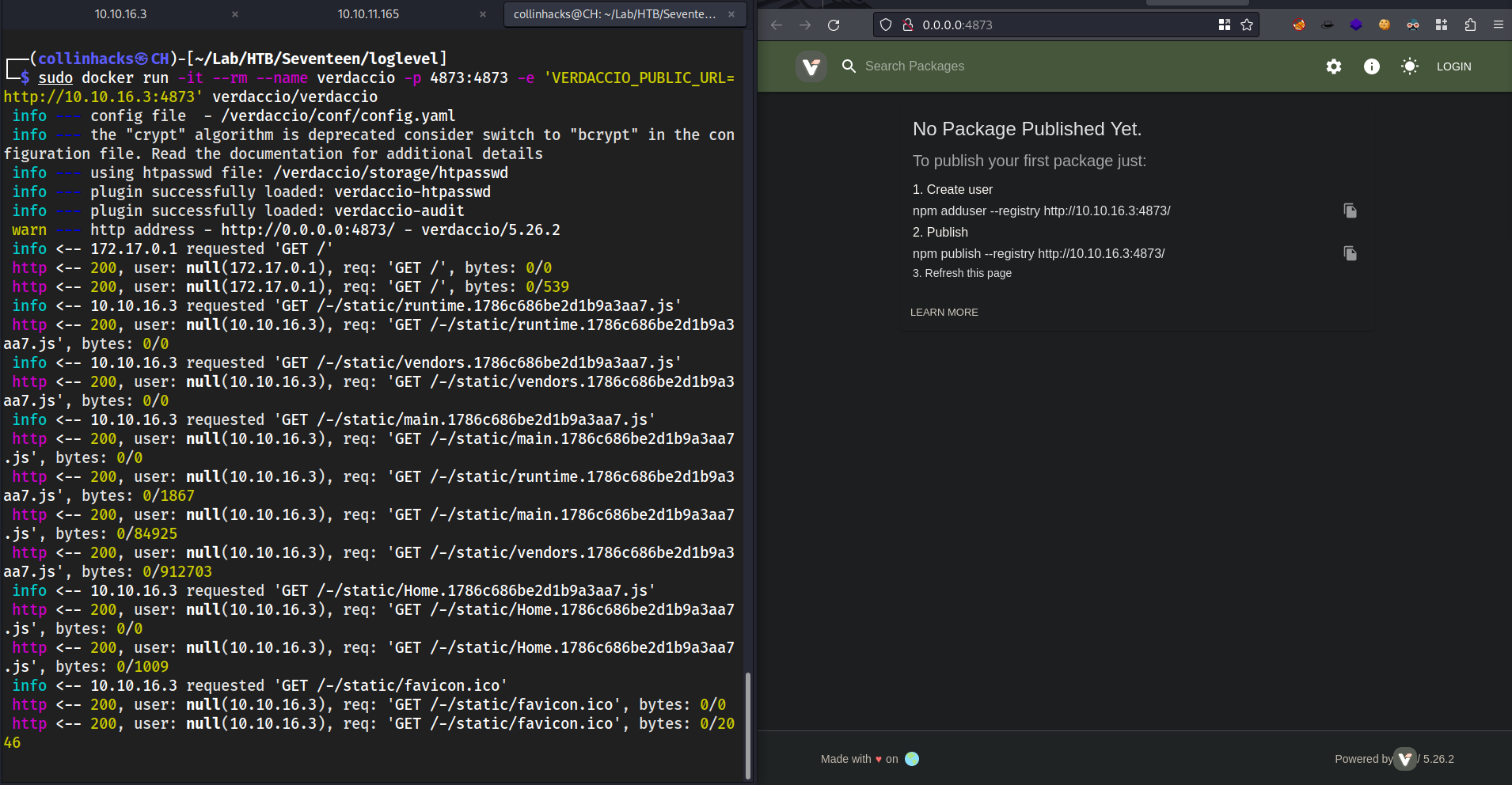Switch to the 10.10.16.3 terminal tab
This screenshot has height=785, width=1512.
(x=120, y=14)
